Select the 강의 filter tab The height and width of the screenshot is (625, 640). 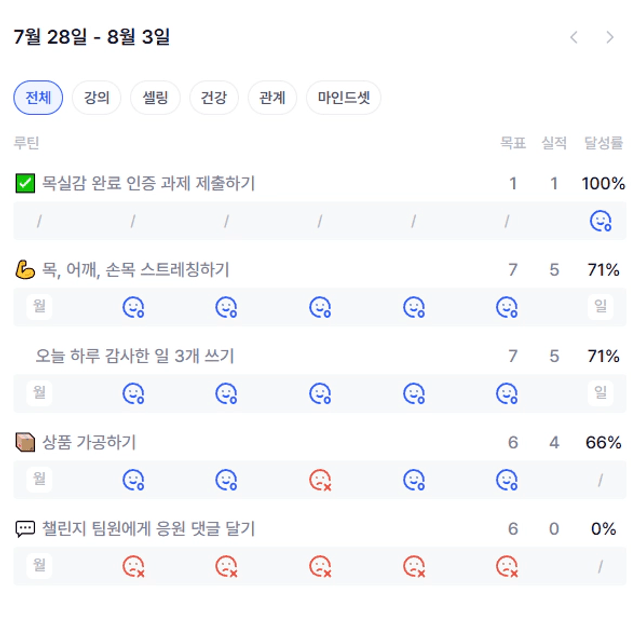pyautogui.click(x=96, y=98)
